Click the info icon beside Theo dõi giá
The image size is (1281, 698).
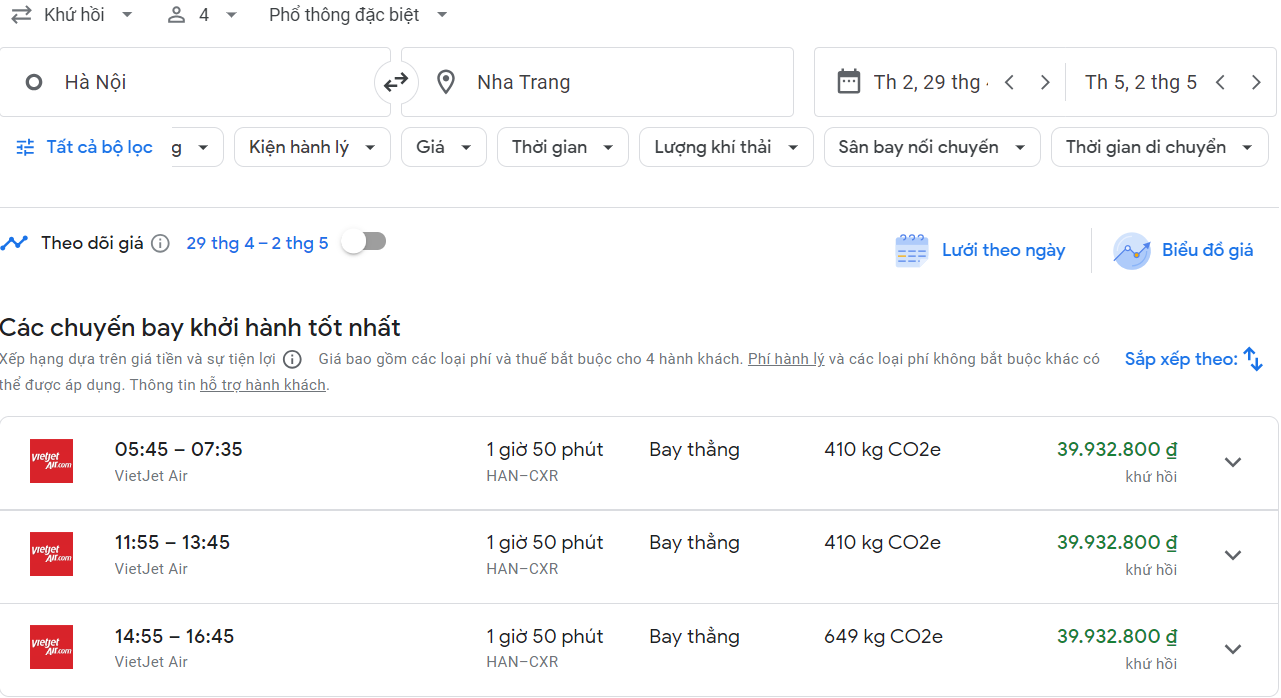coord(160,243)
